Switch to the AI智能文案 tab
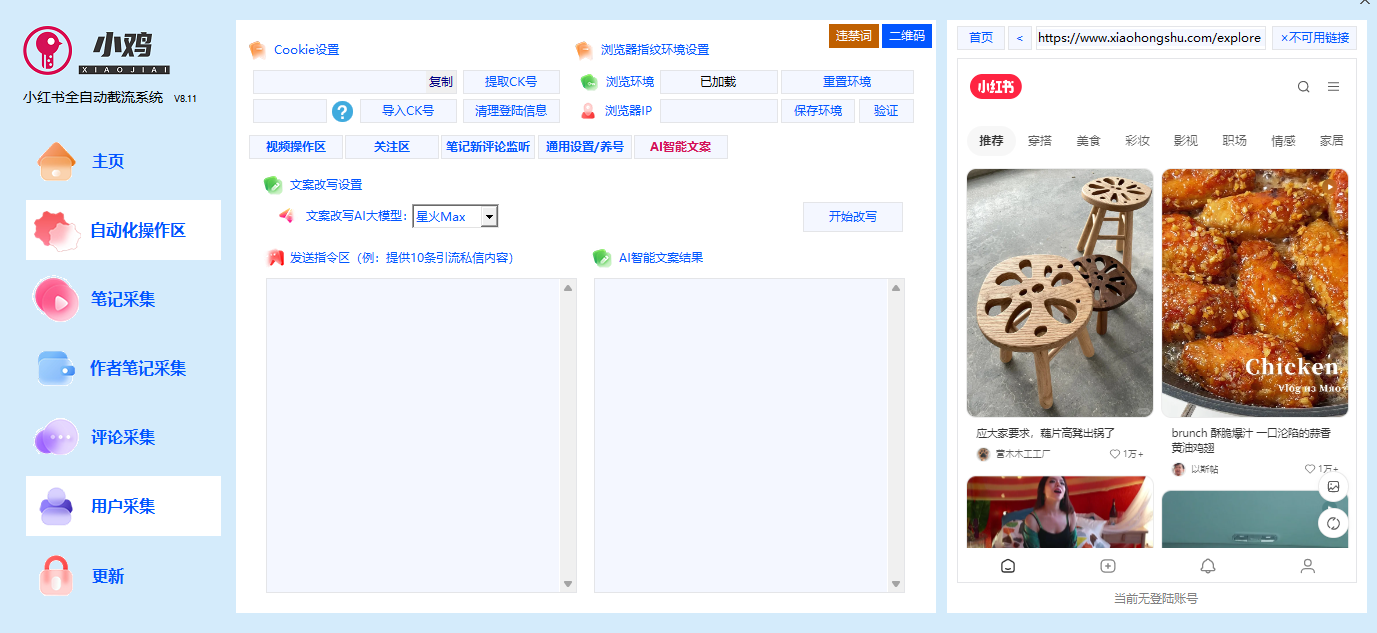 pos(680,146)
